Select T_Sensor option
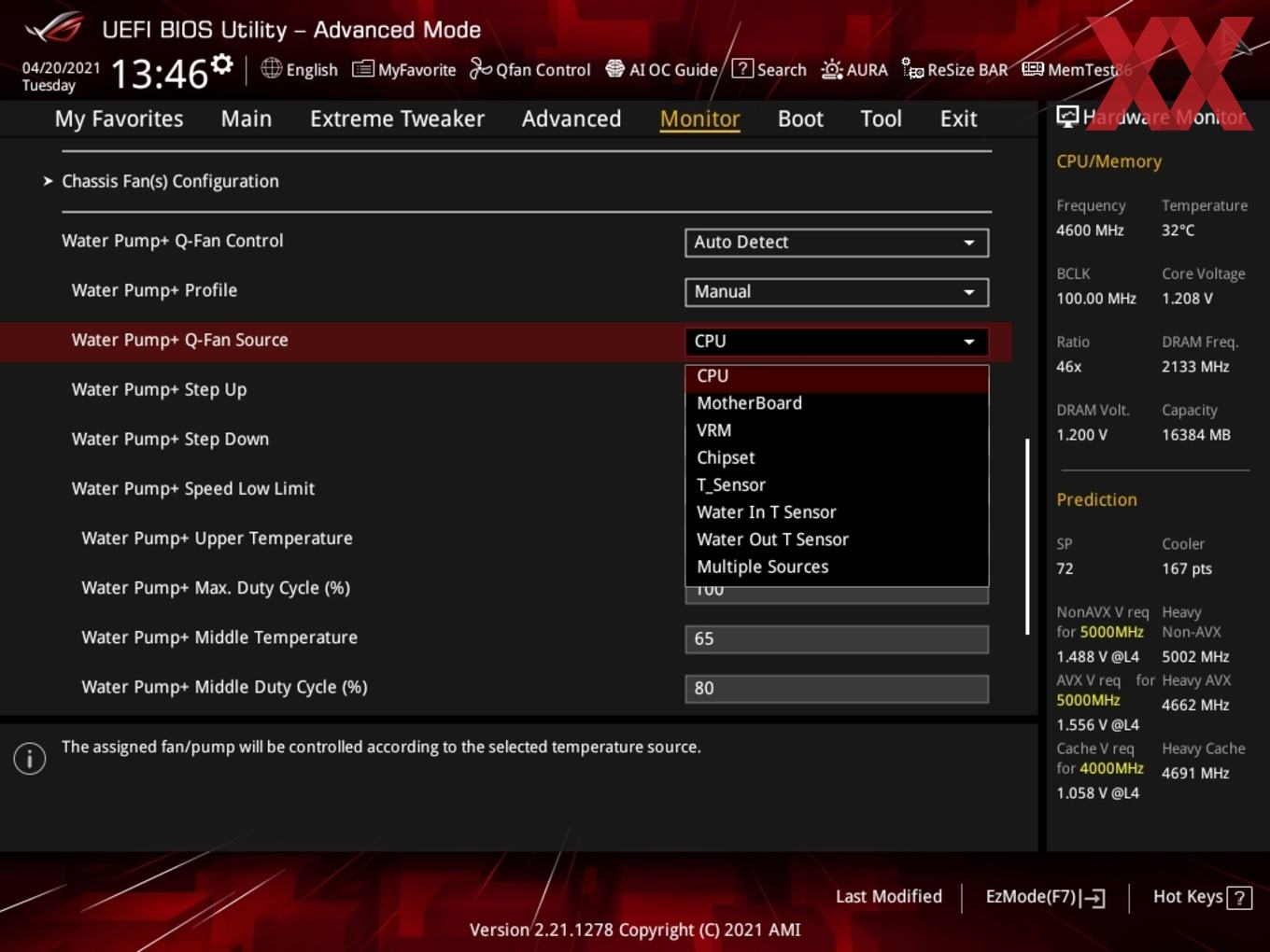Screen dimensions: 1270x952 pyautogui.click(x=837, y=485)
